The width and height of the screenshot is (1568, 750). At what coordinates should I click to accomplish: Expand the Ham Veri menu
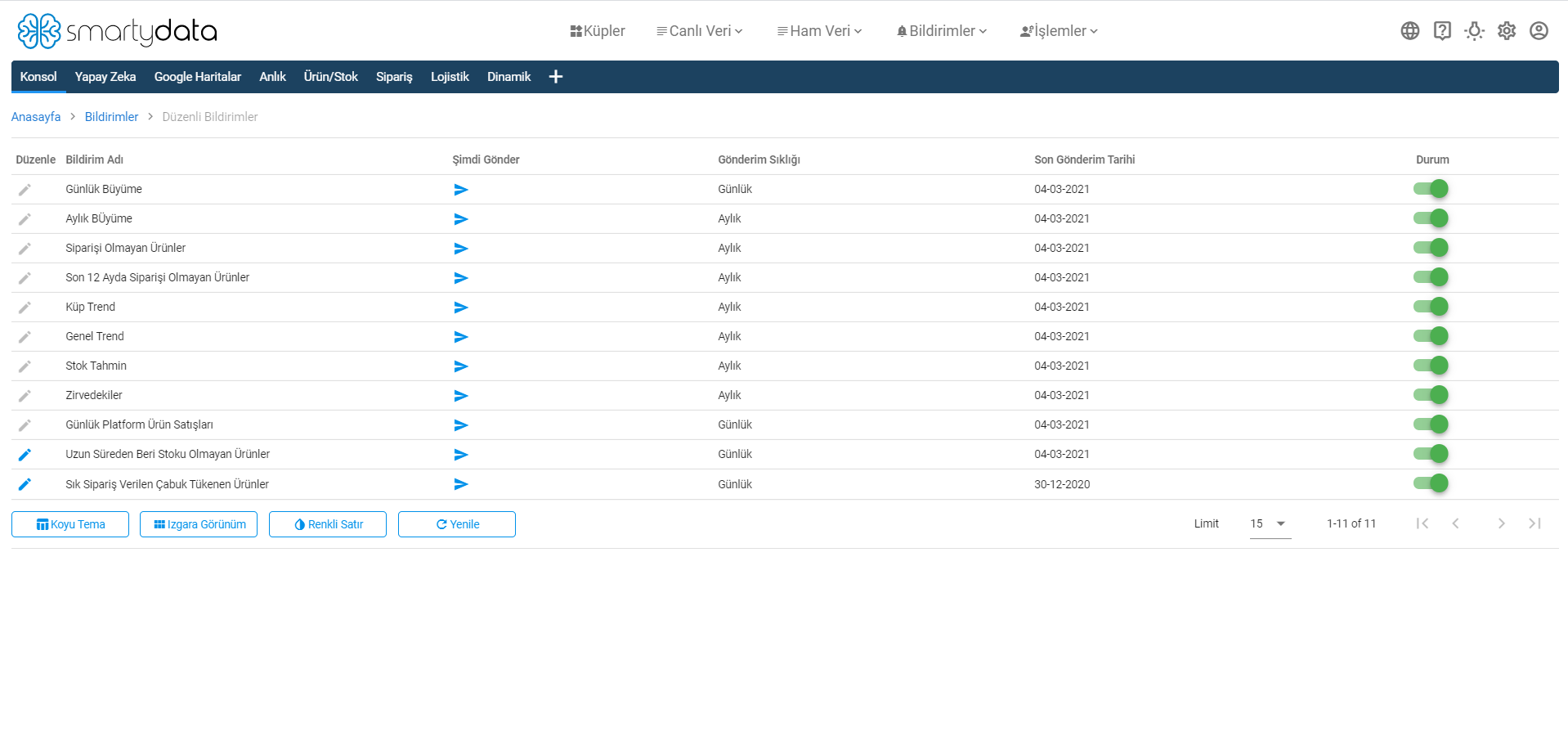[820, 31]
